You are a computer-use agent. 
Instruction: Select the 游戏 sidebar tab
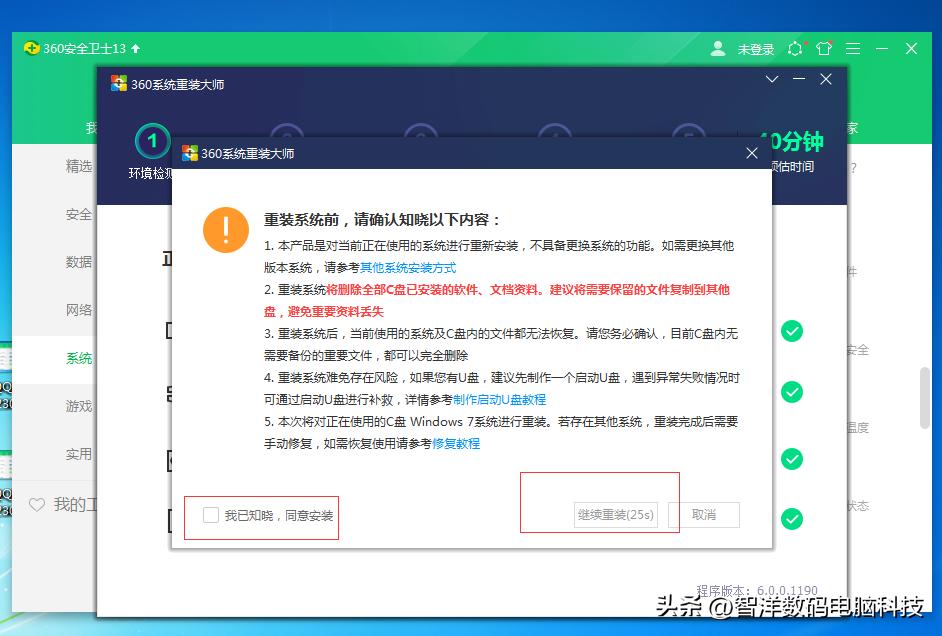(79, 405)
